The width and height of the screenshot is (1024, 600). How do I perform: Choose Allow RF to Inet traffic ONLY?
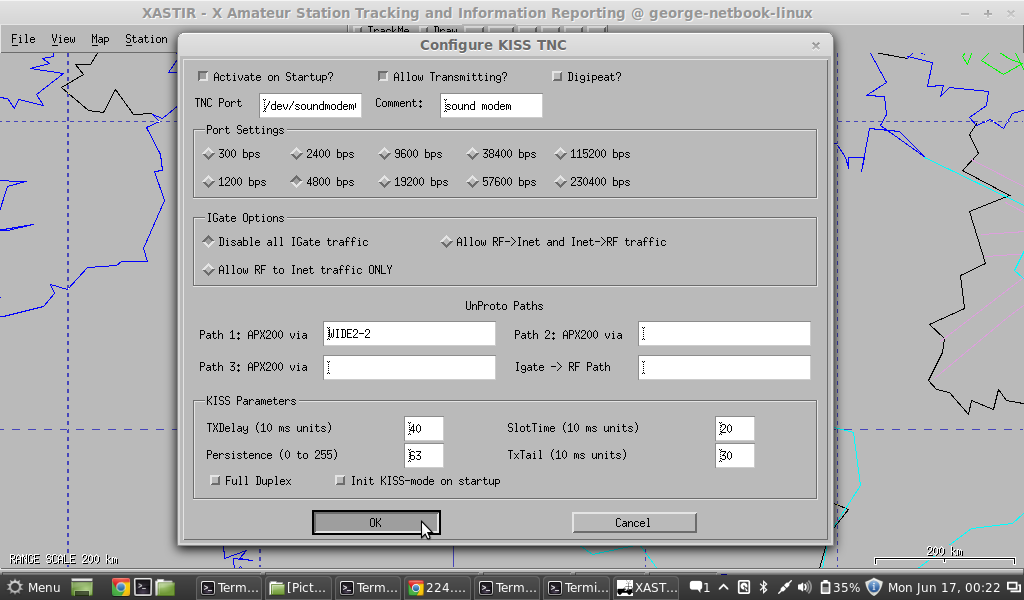click(x=209, y=270)
